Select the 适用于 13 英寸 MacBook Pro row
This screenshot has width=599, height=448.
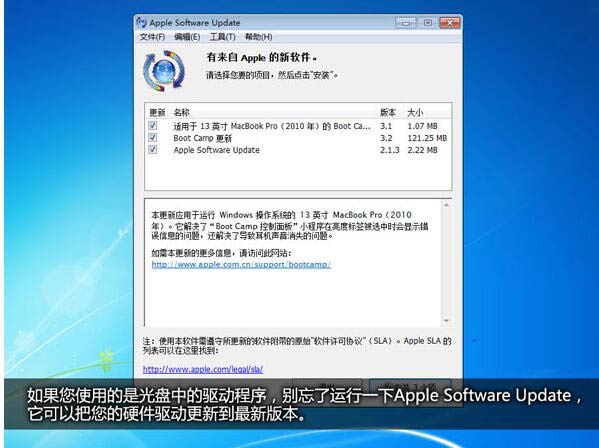(298, 126)
